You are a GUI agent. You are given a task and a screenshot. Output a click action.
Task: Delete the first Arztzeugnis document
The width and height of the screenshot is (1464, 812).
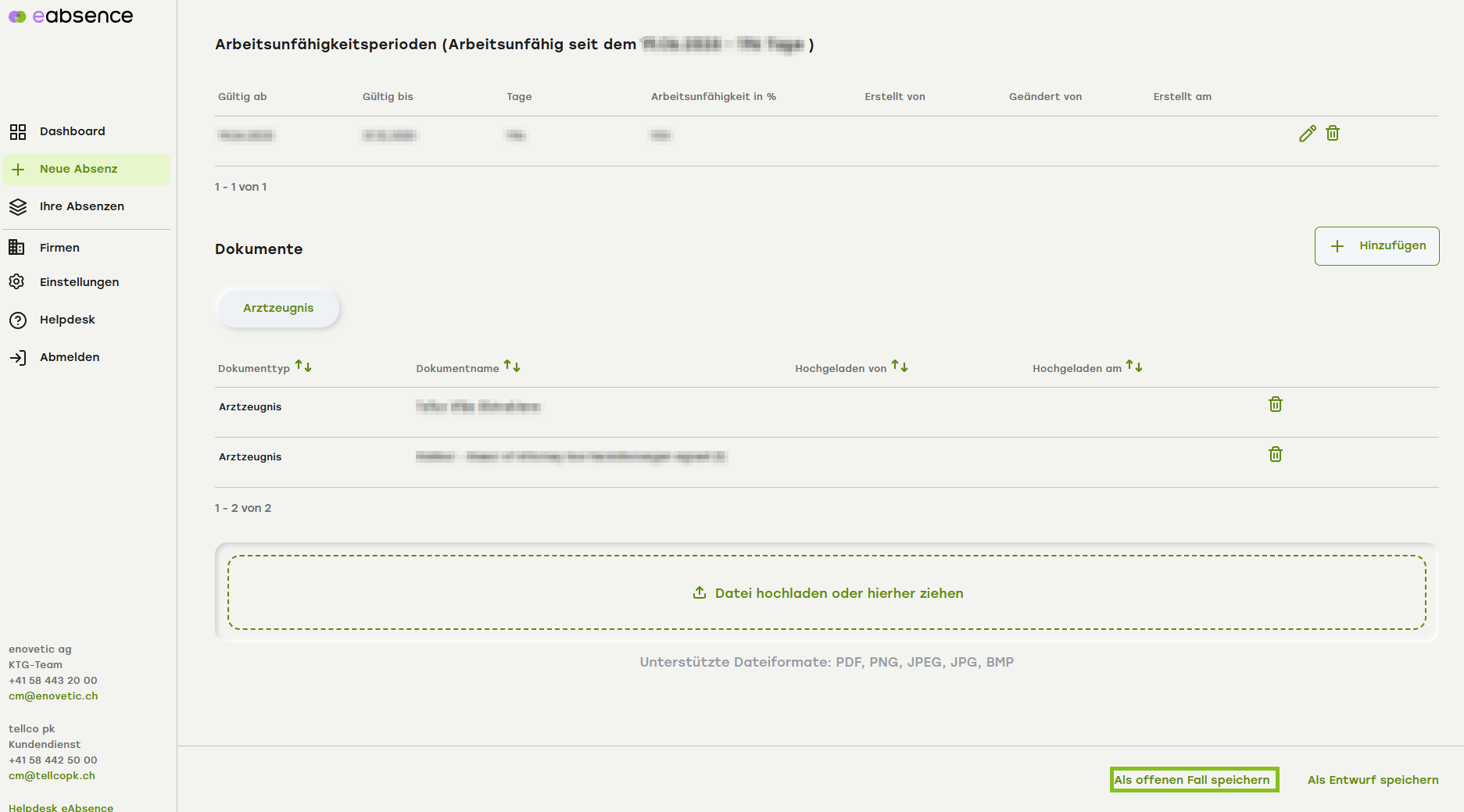1275,404
